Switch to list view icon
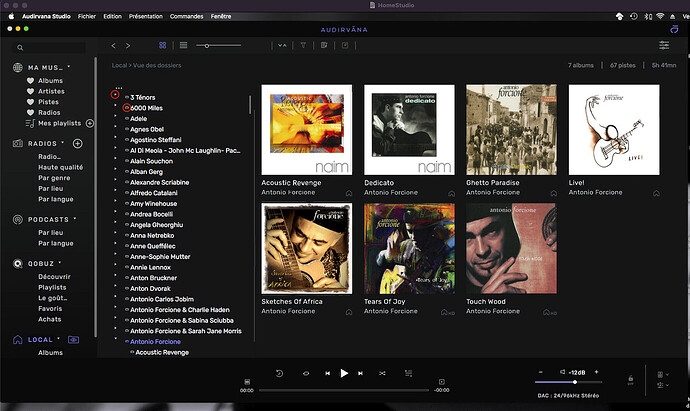Screen dimensions: 690x411 click(184, 45)
